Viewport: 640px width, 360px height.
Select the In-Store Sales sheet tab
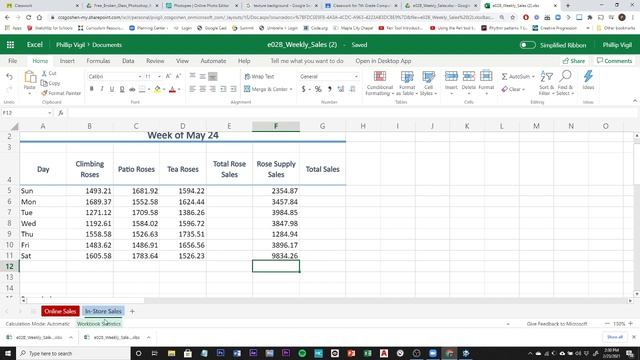click(x=103, y=311)
